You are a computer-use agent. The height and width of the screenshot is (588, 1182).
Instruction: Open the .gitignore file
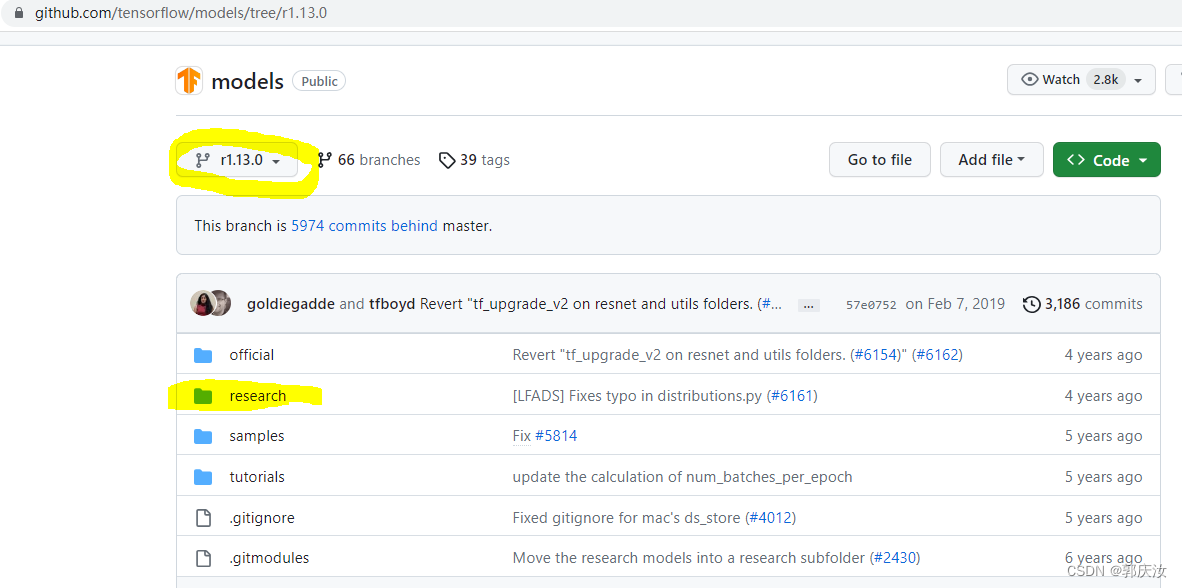click(x=262, y=518)
